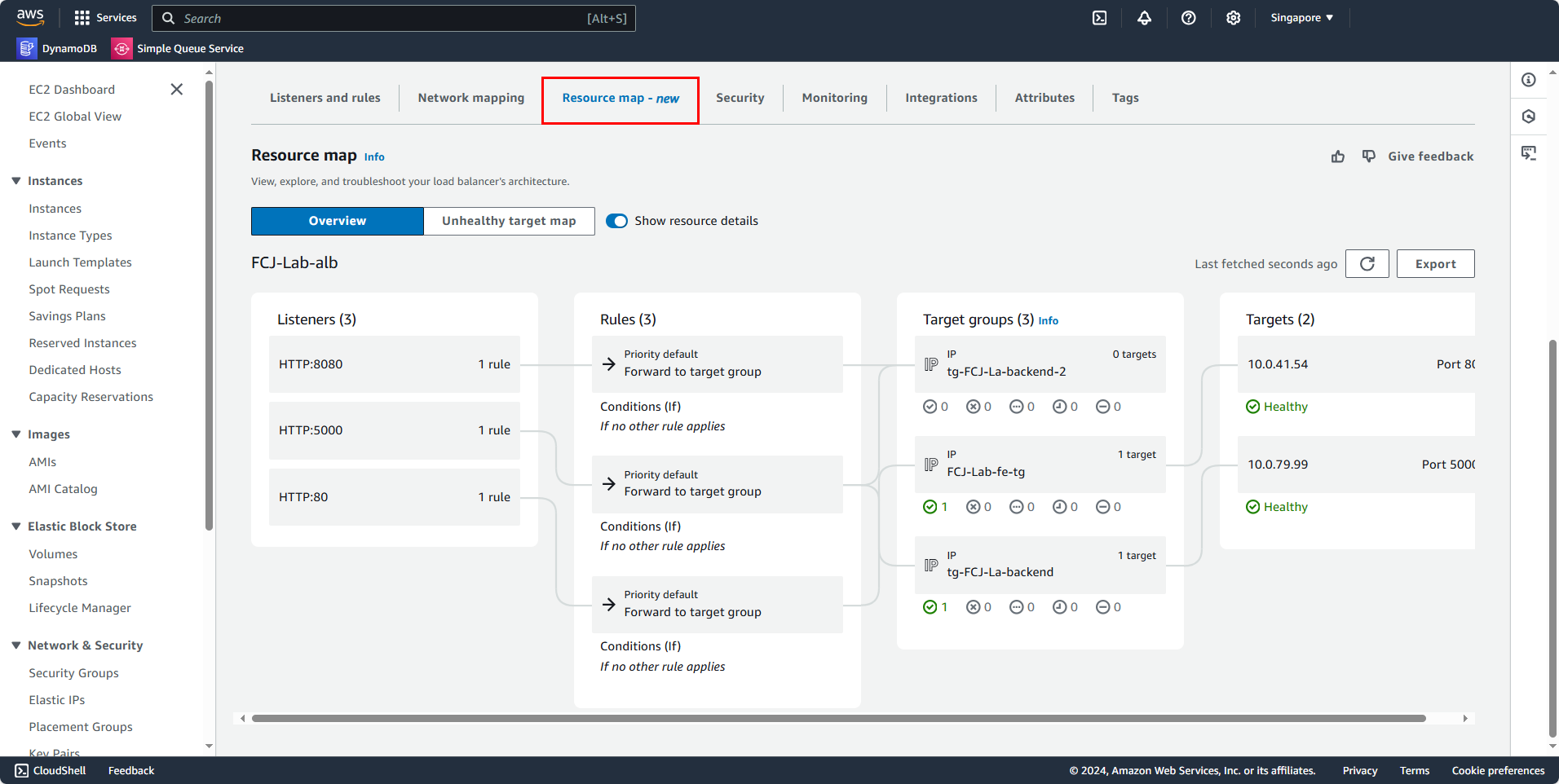Image resolution: width=1559 pixels, height=784 pixels.
Task: Collapse the Elastic Block Store section
Action: pyautogui.click(x=16, y=526)
